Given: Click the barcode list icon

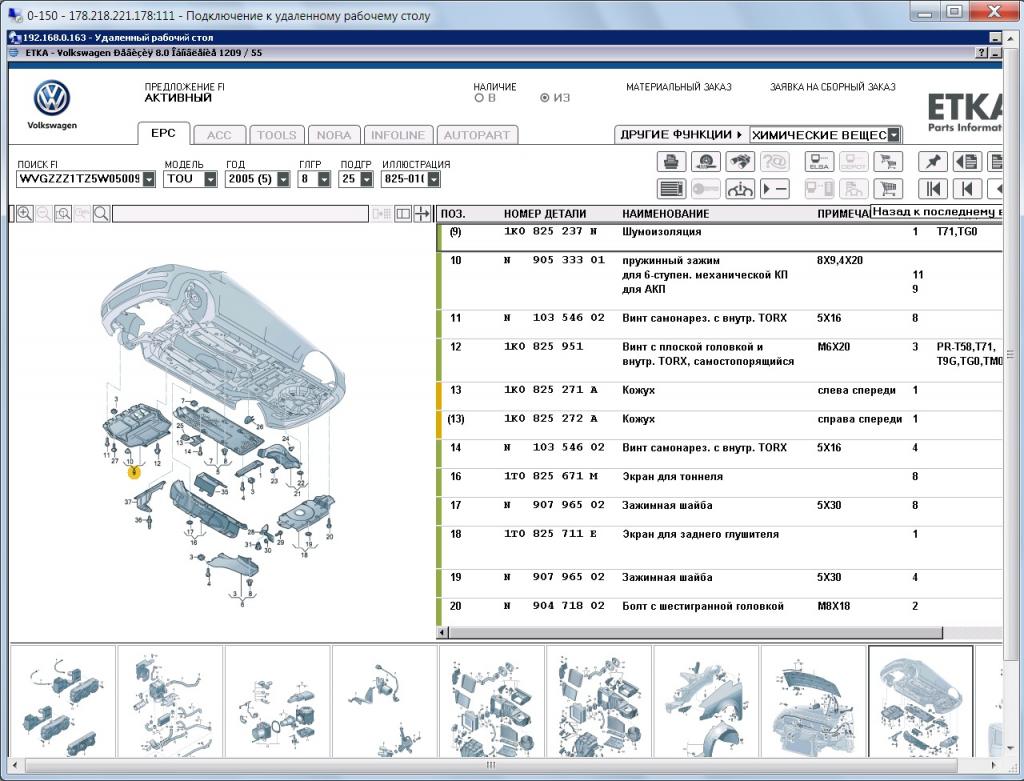Looking at the screenshot, I should [x=671, y=189].
